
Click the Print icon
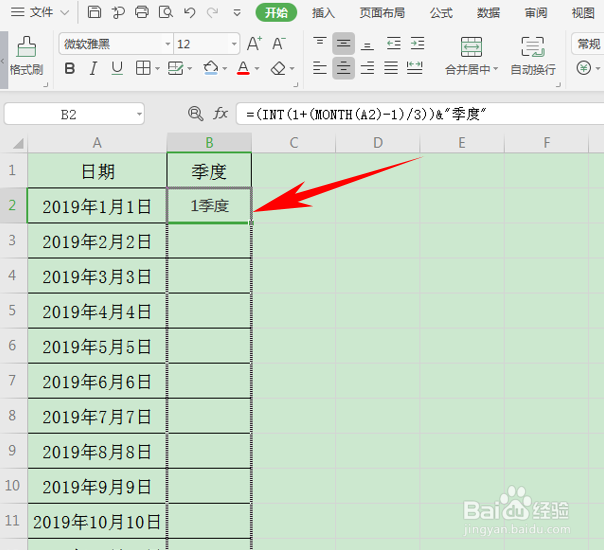coord(142,12)
